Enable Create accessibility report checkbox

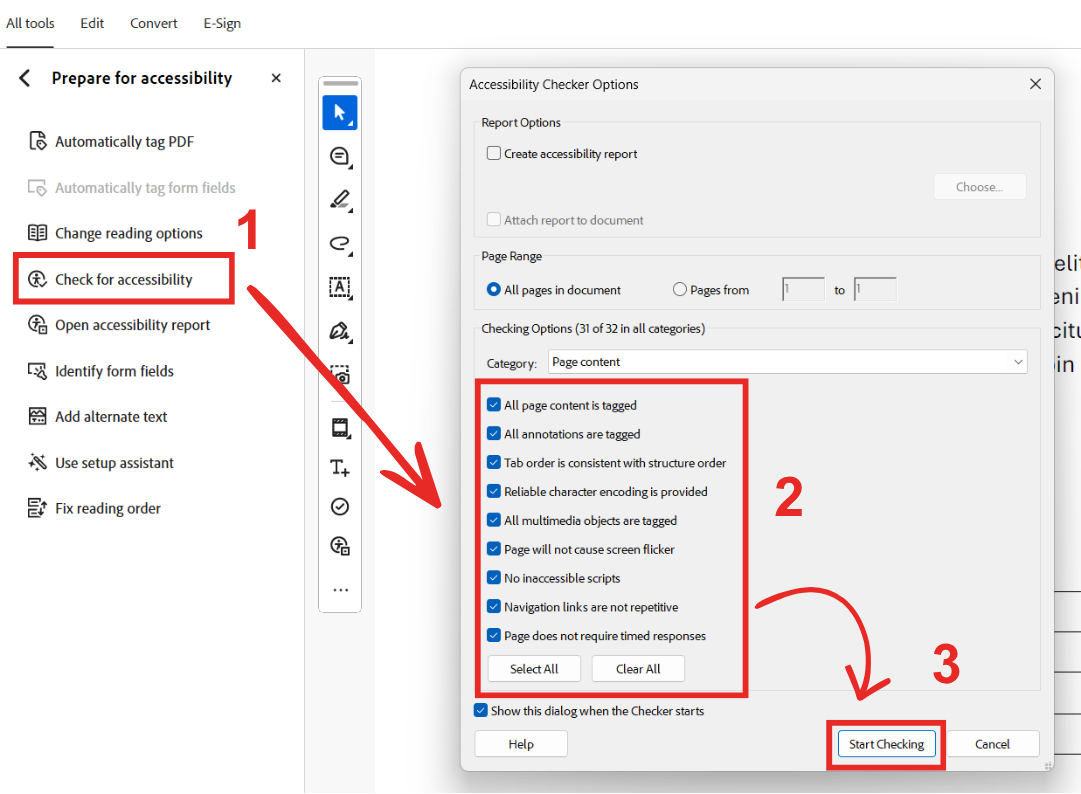pos(494,153)
